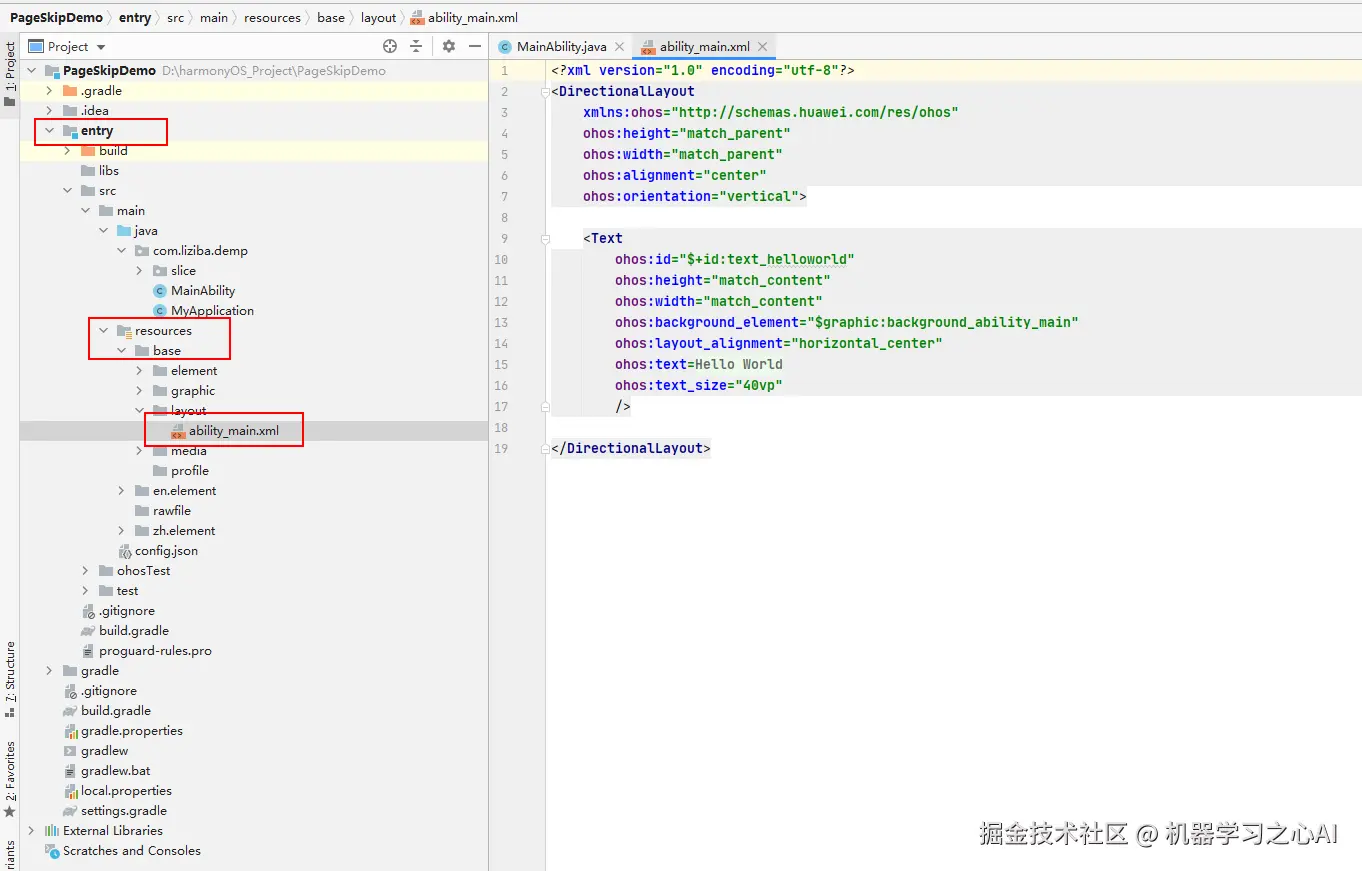Click the text 'Hello World' in editor

(x=739, y=365)
